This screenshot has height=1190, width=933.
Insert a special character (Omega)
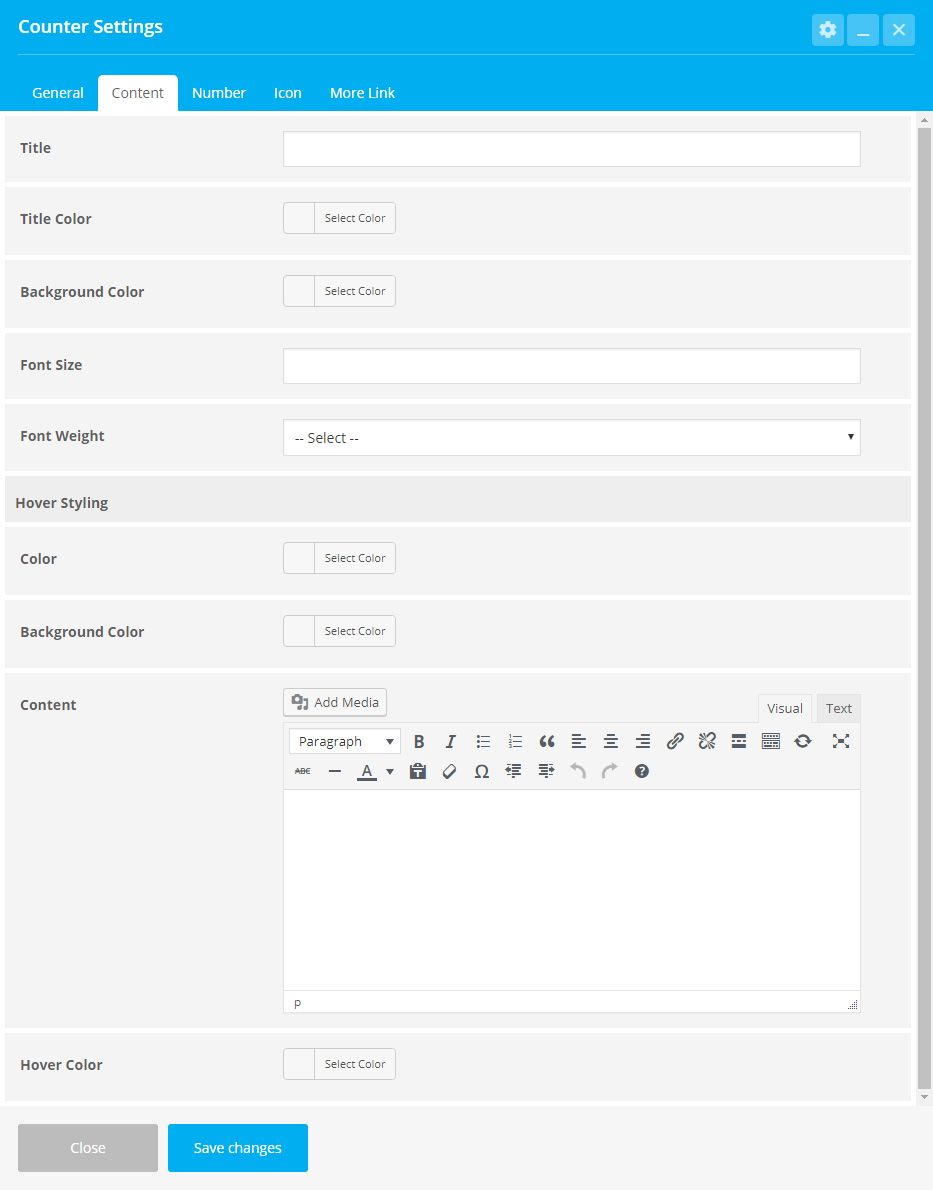pyautogui.click(x=481, y=771)
